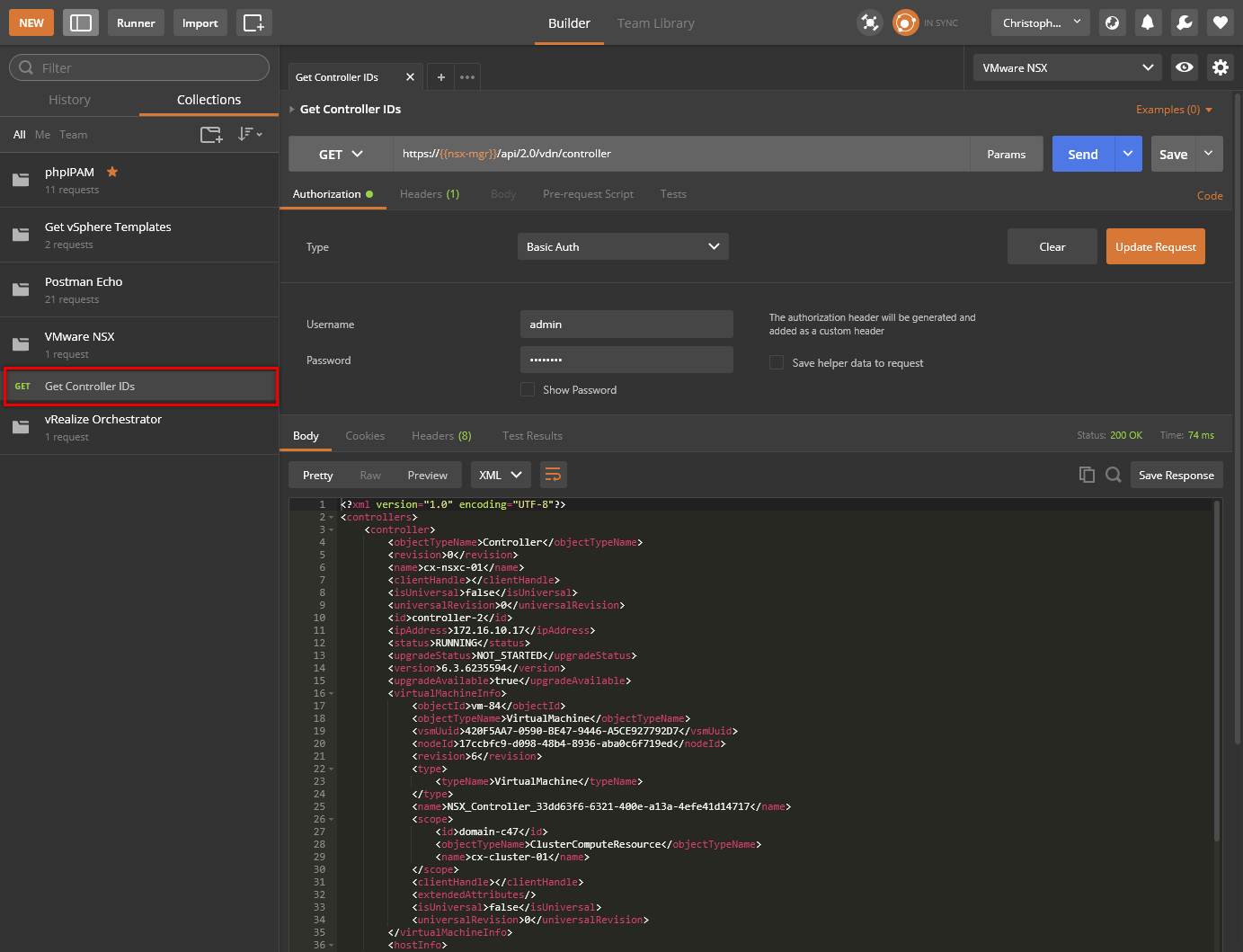Switch to the Pre-request Script tab
Screen dimensions: 1243x952
[x=588, y=194]
